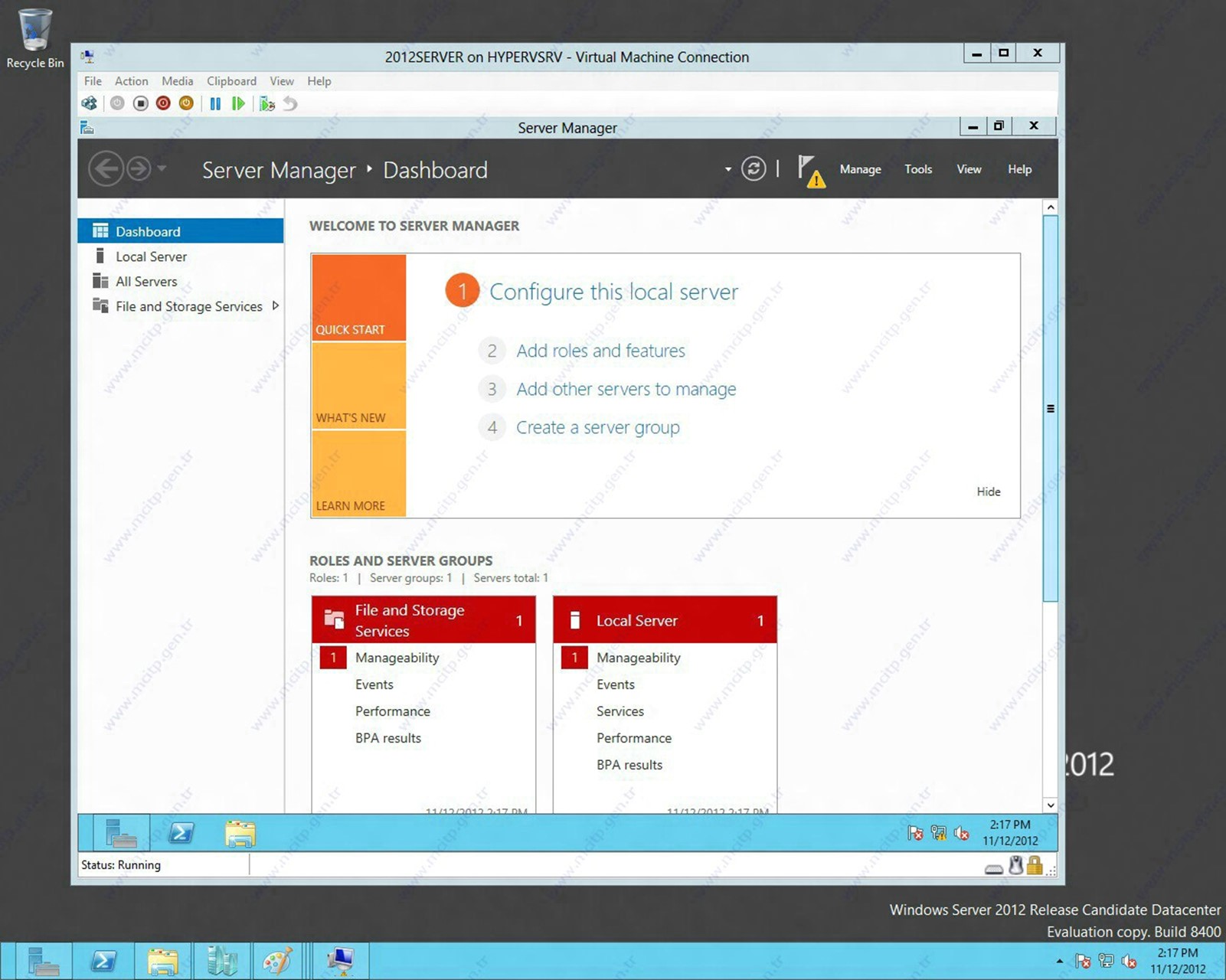Select All Servers in the left pane

(x=181, y=282)
